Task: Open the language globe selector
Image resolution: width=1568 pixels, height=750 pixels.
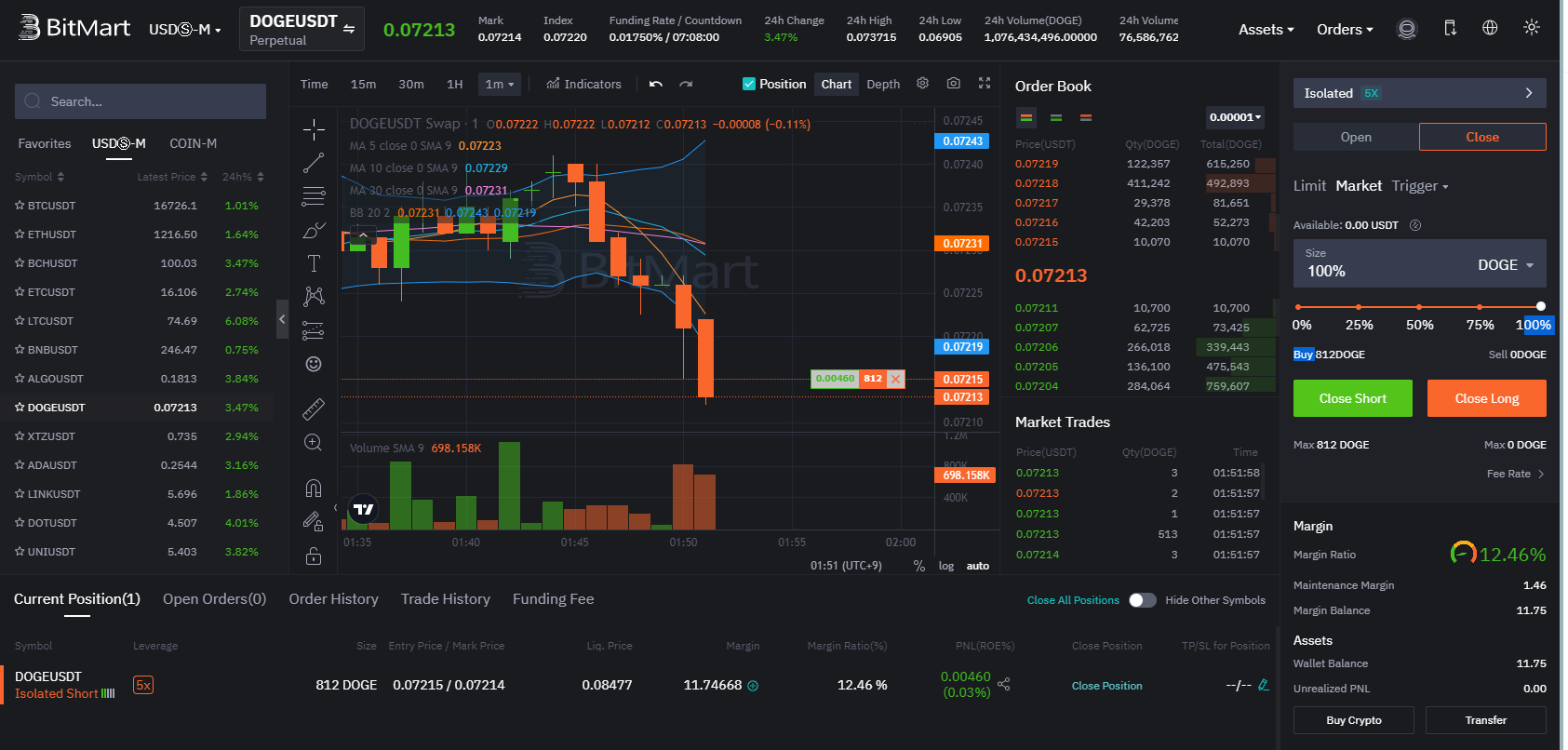Action: [1490, 28]
